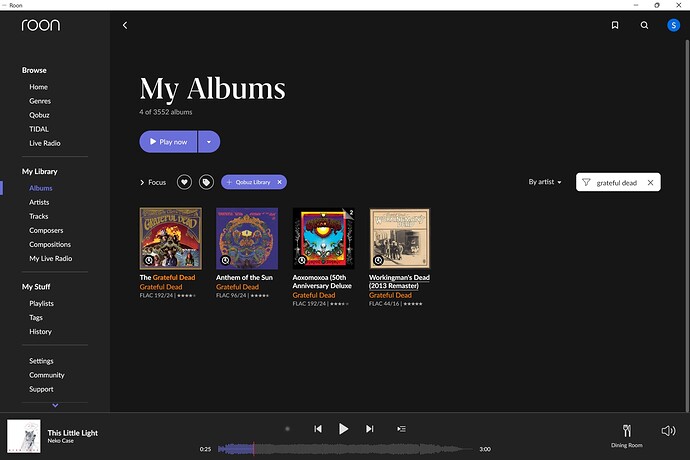Open the Dining Room zone picker
Screen dimensions: 690x460
(x=627, y=436)
